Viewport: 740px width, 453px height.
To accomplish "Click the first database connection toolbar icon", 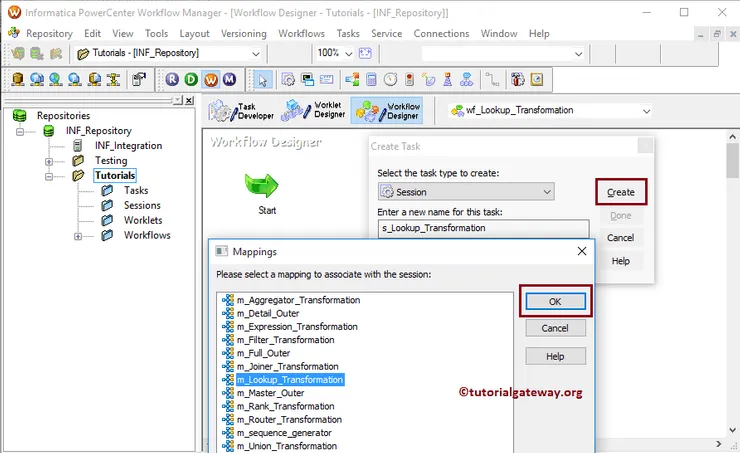I will coord(18,79).
